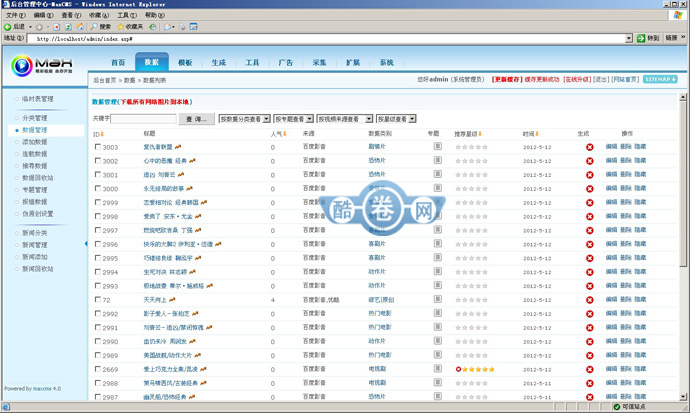Select the checkbox for ID 2999
This screenshot has width=690, height=413.
(97, 202)
